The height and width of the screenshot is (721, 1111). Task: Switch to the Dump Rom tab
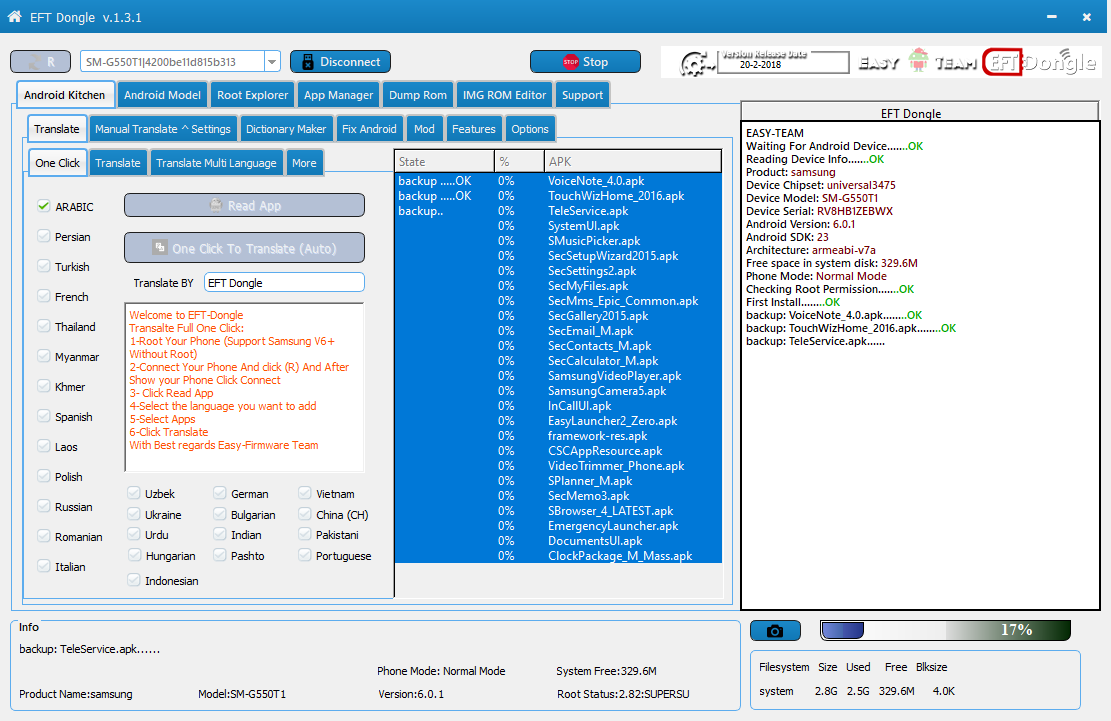click(x=418, y=95)
